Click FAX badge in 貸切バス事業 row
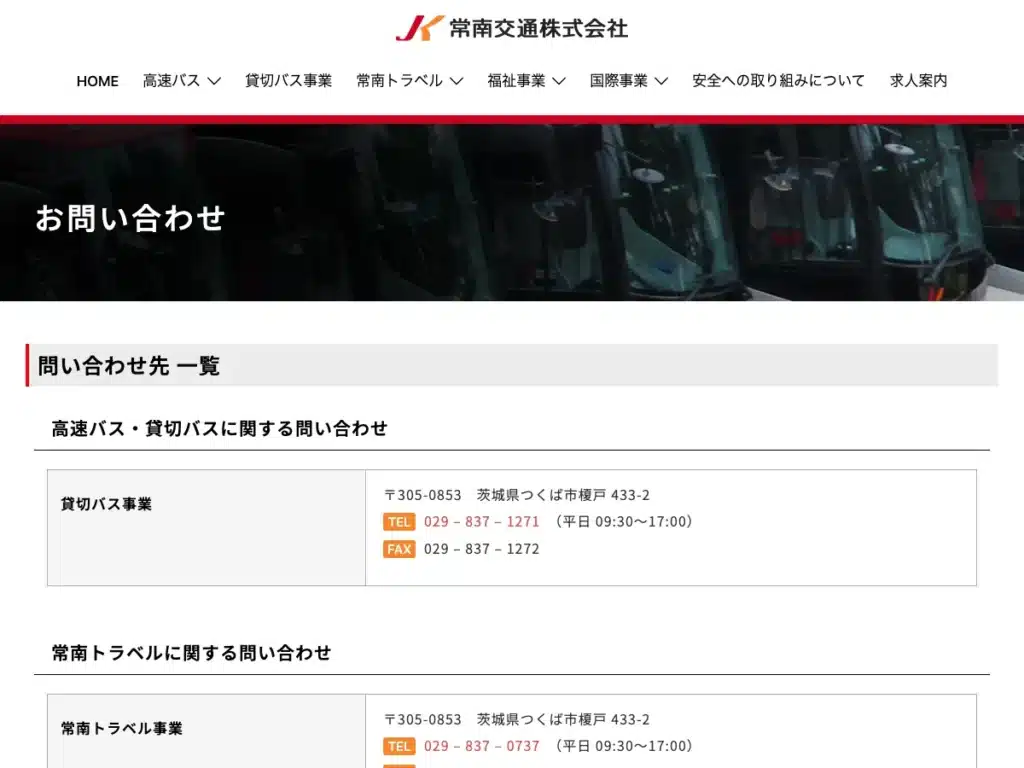The height and width of the screenshot is (768, 1024). coord(399,549)
